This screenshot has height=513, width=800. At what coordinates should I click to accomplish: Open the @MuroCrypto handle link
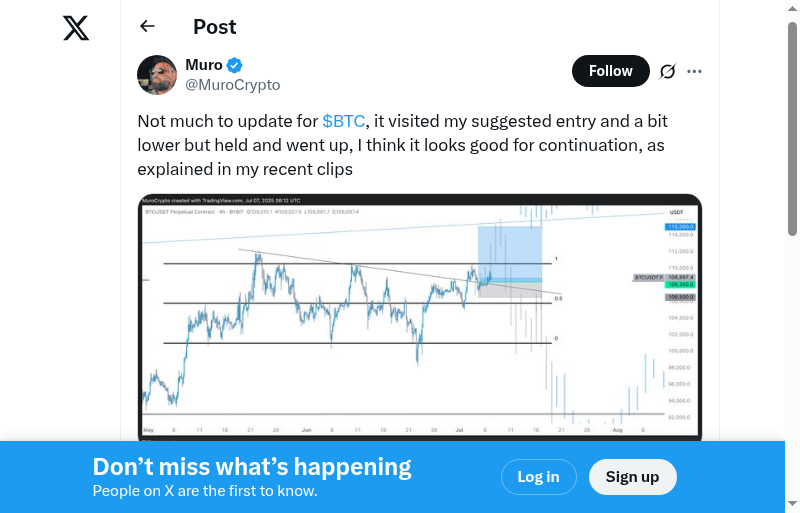point(233,85)
